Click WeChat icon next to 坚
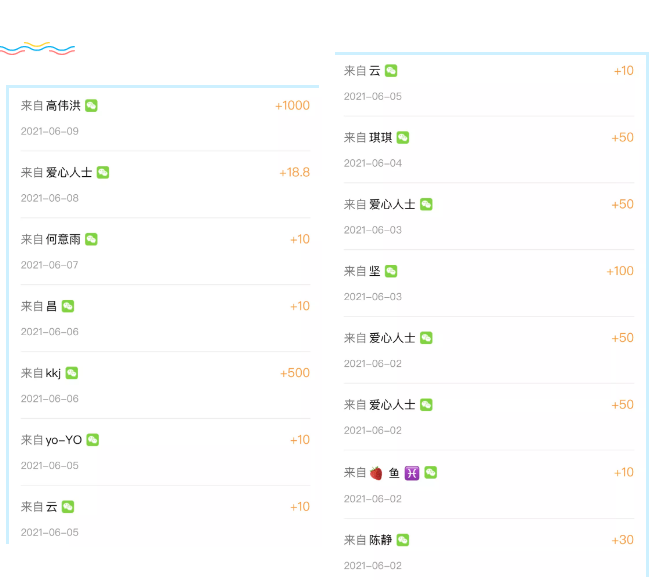Screen dimensions: 668x580 click(391, 271)
